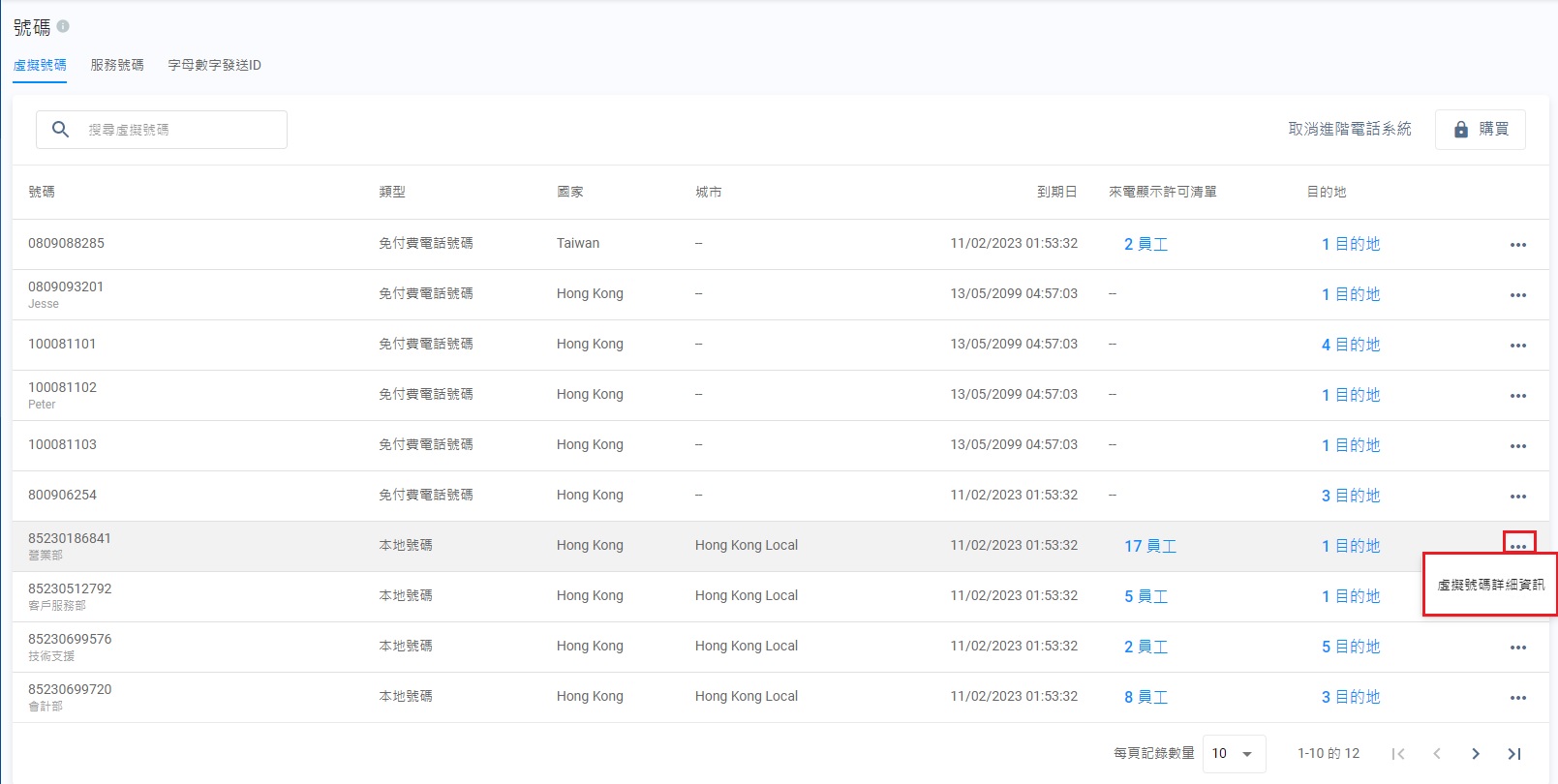Click the info icon next to 號碼 title
The width and height of the screenshot is (1558, 784).
click(x=63, y=26)
